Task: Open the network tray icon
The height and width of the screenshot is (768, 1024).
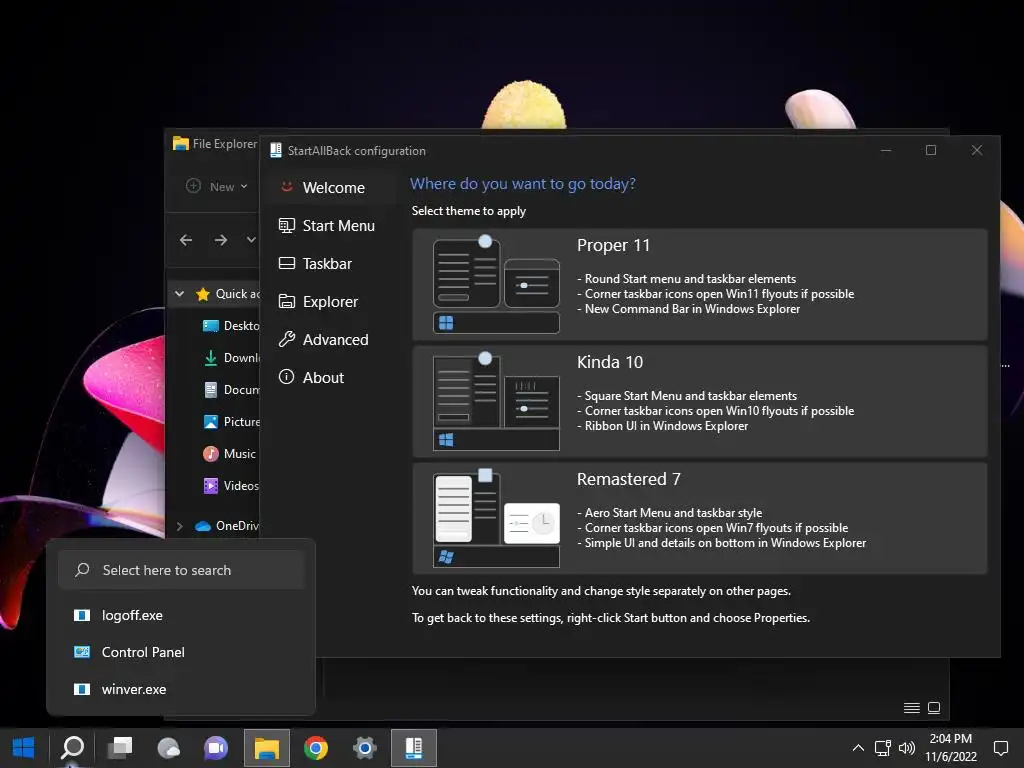Action: 883,748
